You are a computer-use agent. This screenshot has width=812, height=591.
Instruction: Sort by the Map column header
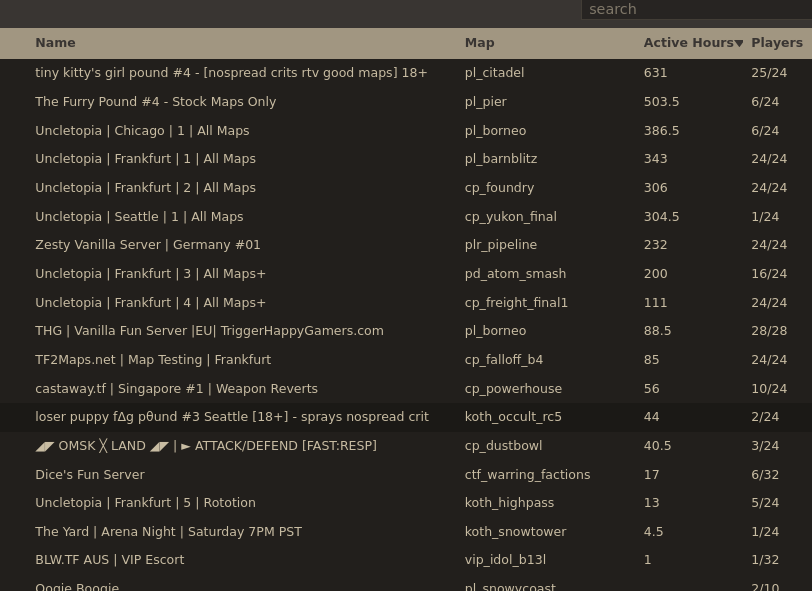click(480, 43)
